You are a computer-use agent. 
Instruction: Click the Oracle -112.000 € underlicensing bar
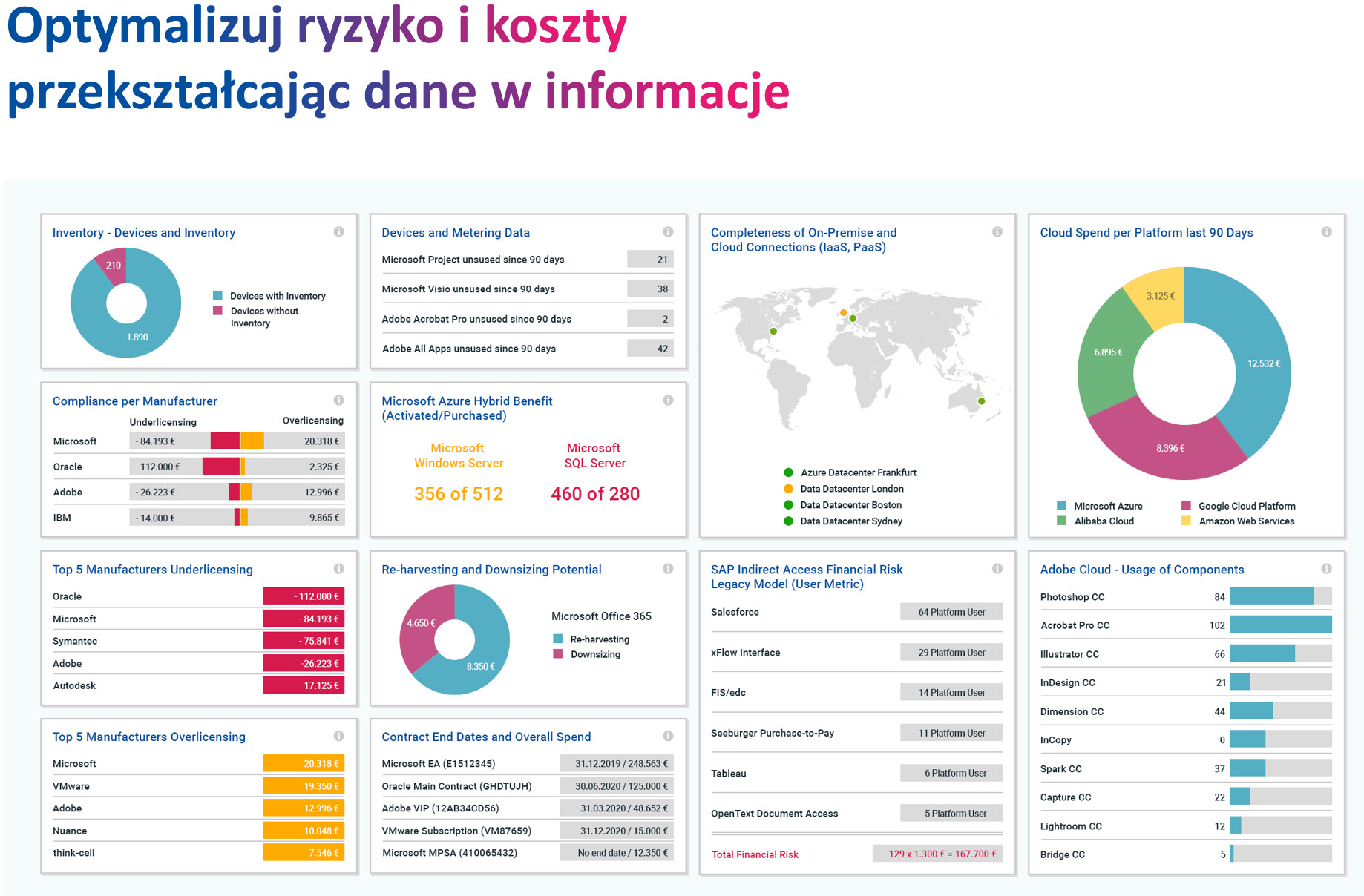(x=304, y=596)
